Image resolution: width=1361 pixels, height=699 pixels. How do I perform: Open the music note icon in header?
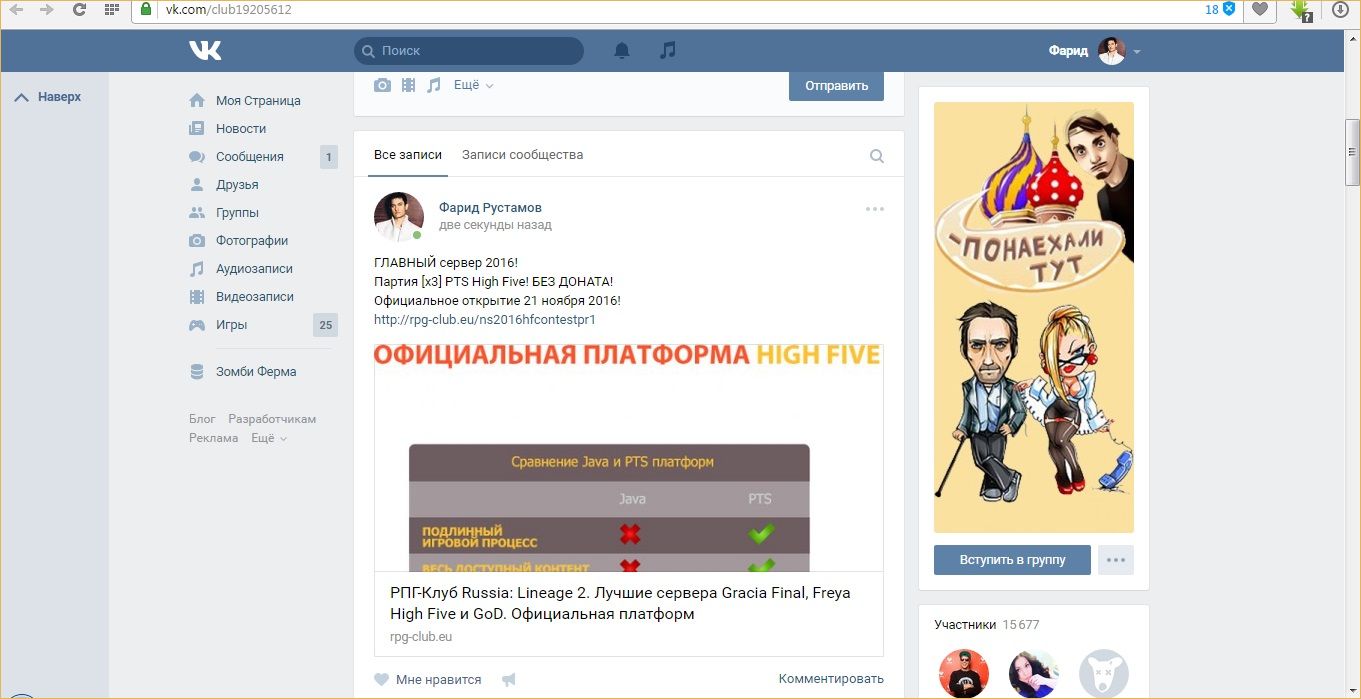[668, 51]
